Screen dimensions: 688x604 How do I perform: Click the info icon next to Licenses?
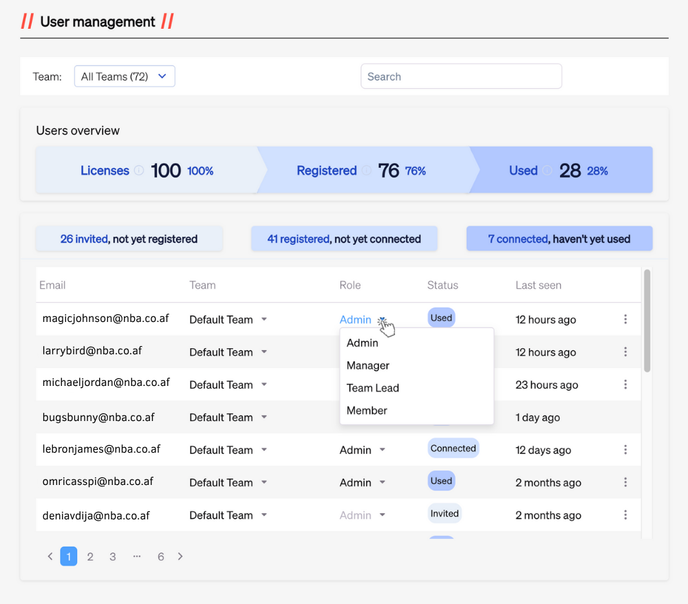[139, 171]
